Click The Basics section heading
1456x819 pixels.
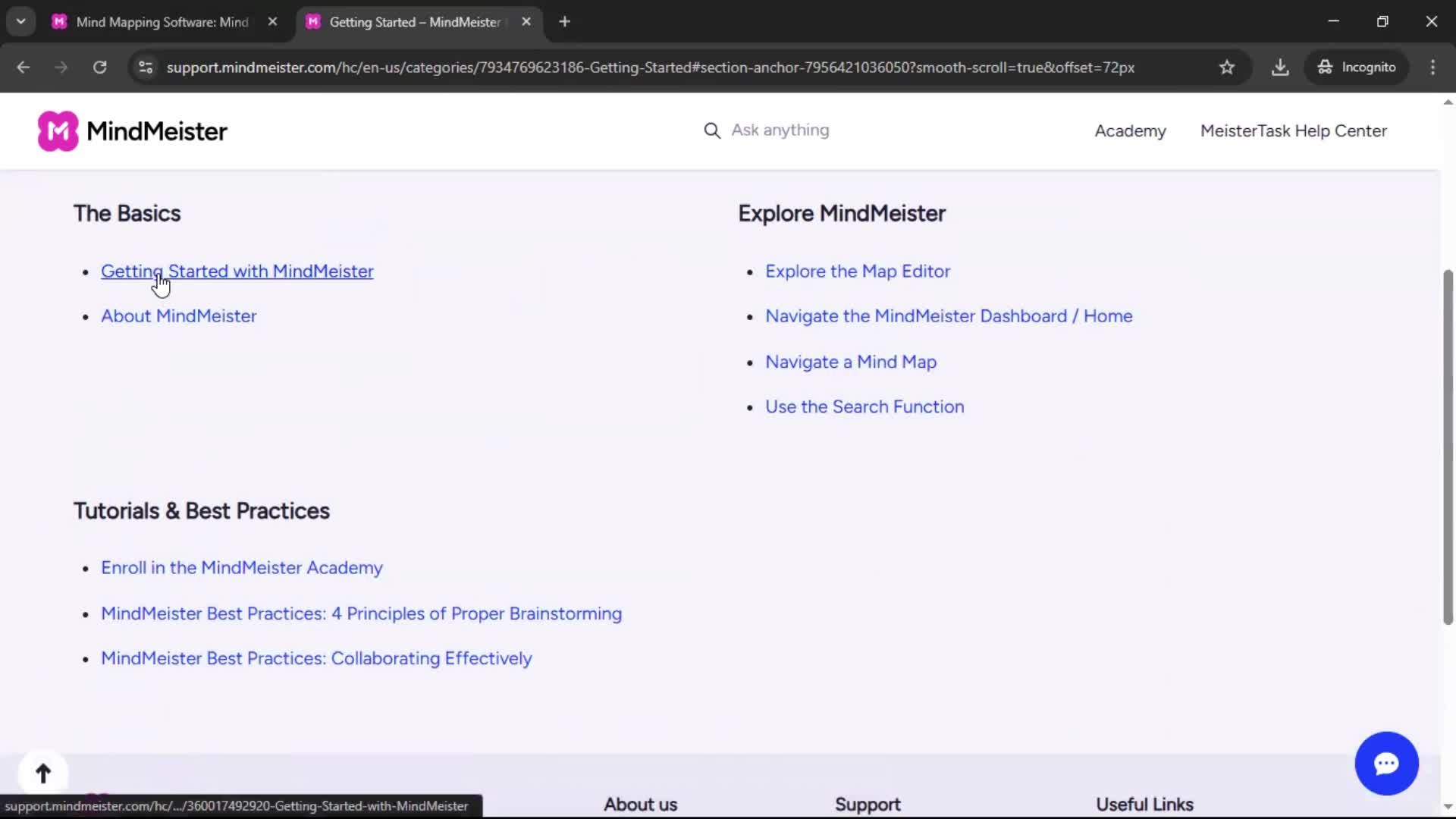click(127, 214)
